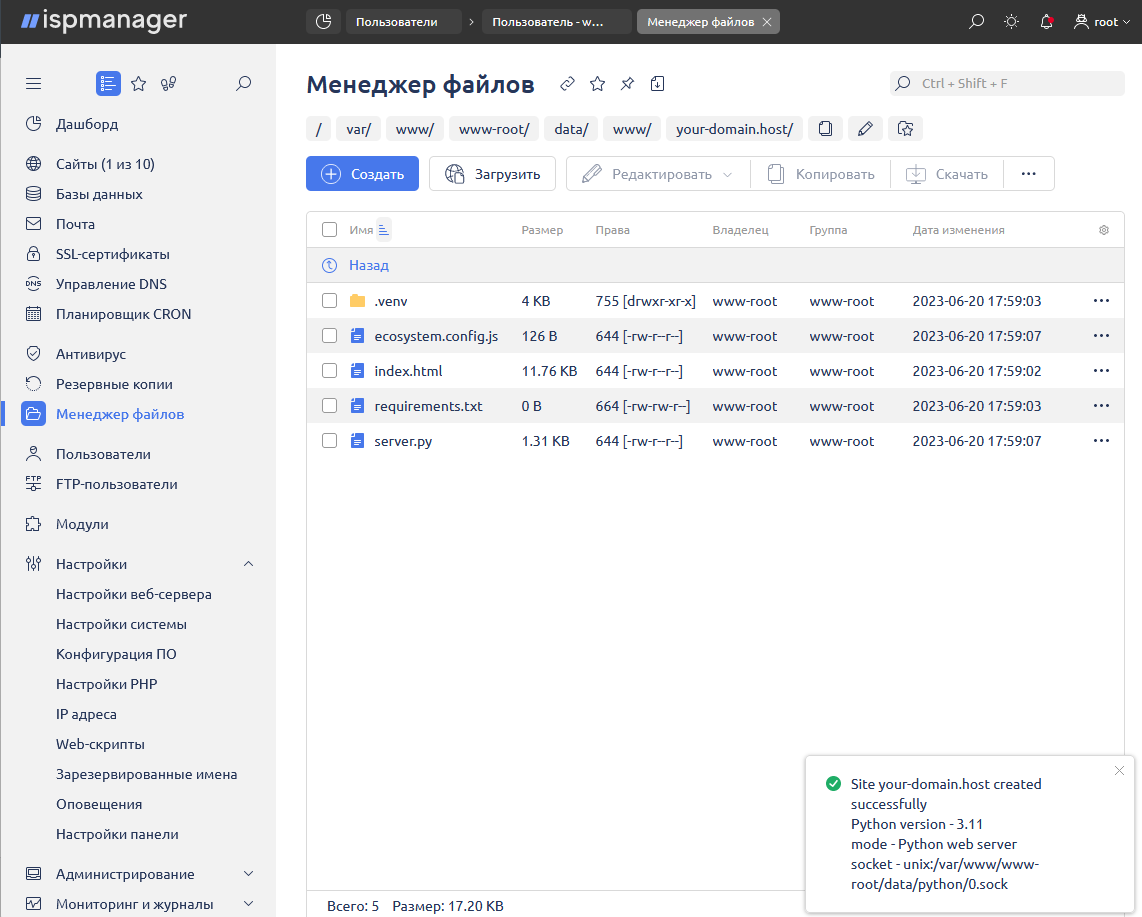Add current folder to favorites via breadcrumb star icon

pyautogui.click(x=905, y=128)
